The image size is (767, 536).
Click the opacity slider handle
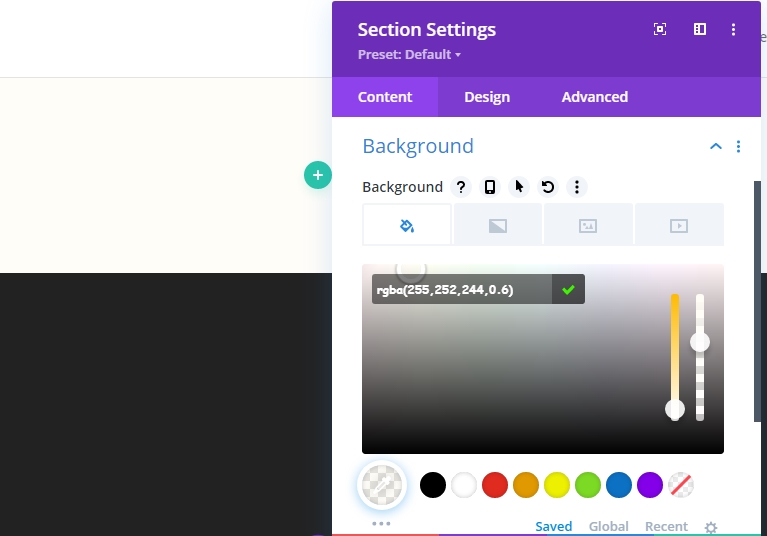click(x=700, y=342)
